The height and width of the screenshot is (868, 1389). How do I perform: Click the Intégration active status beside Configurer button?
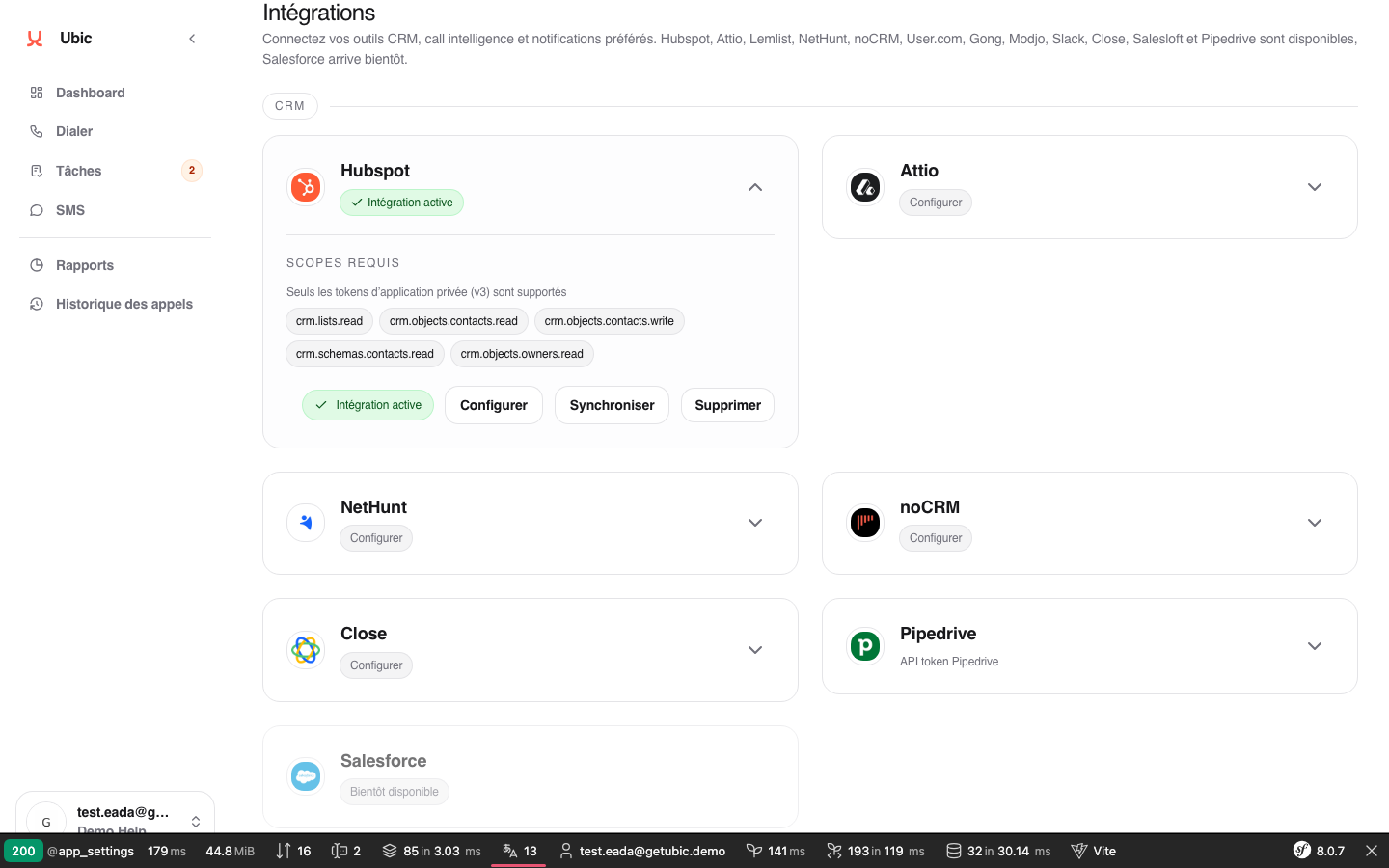click(368, 405)
